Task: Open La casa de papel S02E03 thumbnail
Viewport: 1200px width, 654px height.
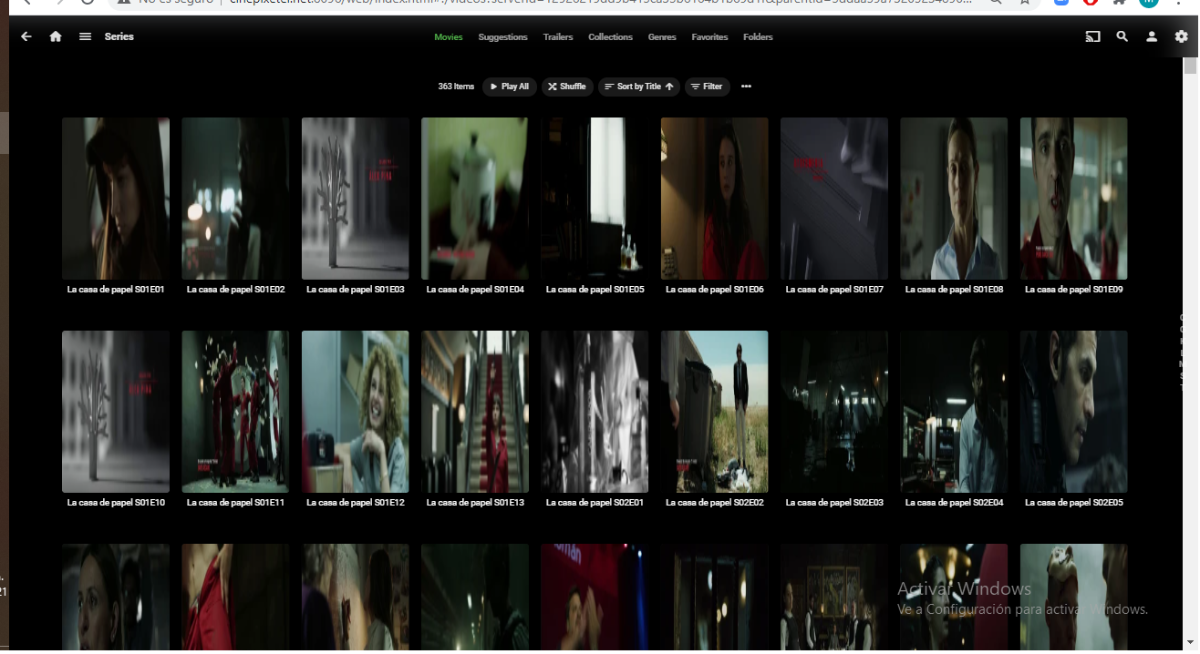Action: [x=834, y=411]
